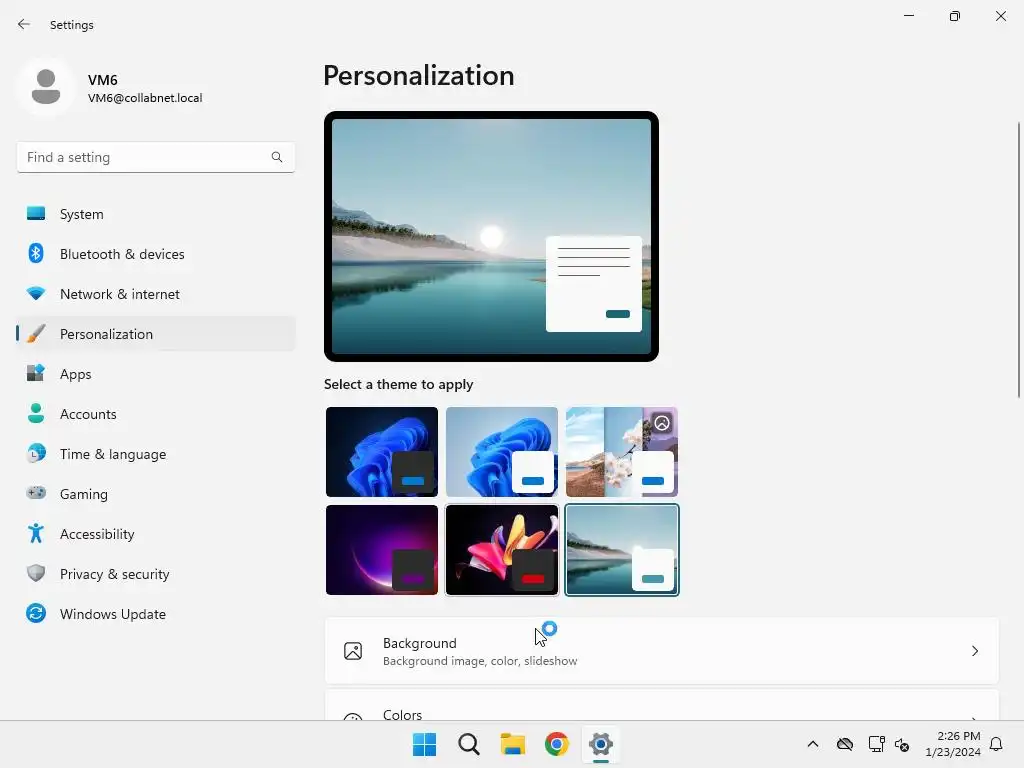This screenshot has height=768, width=1024.
Task: Click the 2:26 PM clock and date
Action: (952, 744)
